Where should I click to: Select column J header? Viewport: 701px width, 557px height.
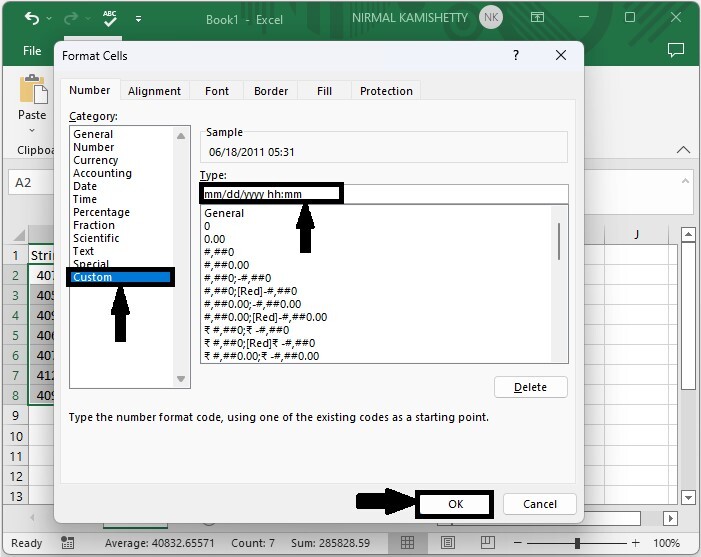pos(636,234)
